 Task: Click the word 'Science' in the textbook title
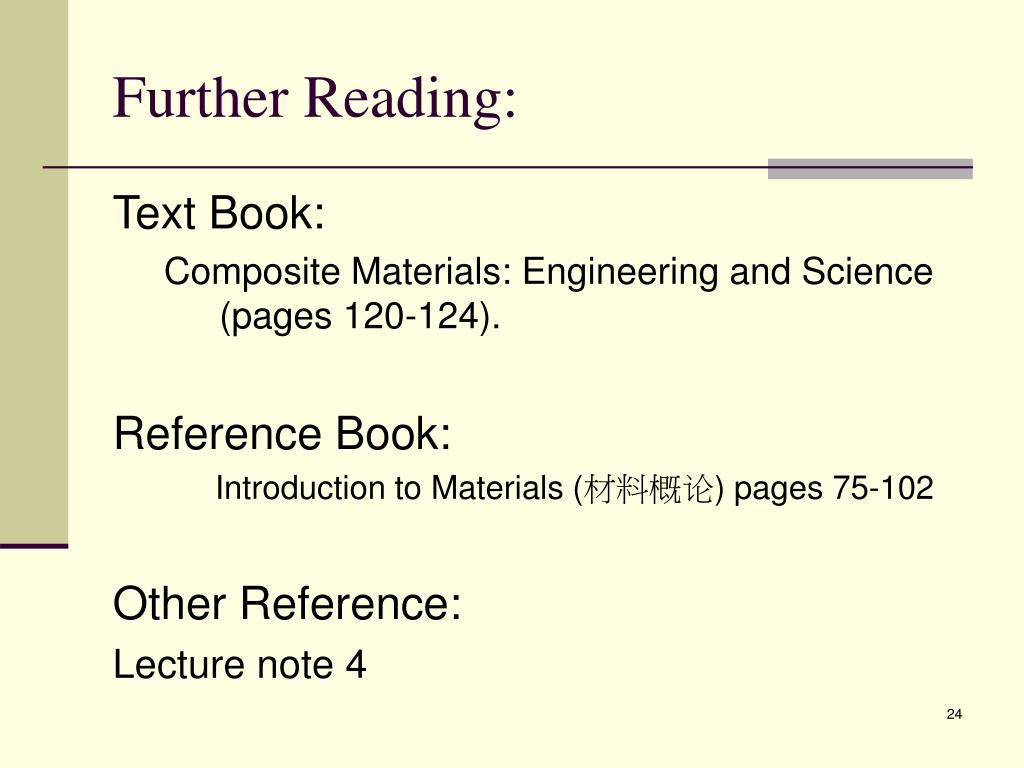pos(867,271)
